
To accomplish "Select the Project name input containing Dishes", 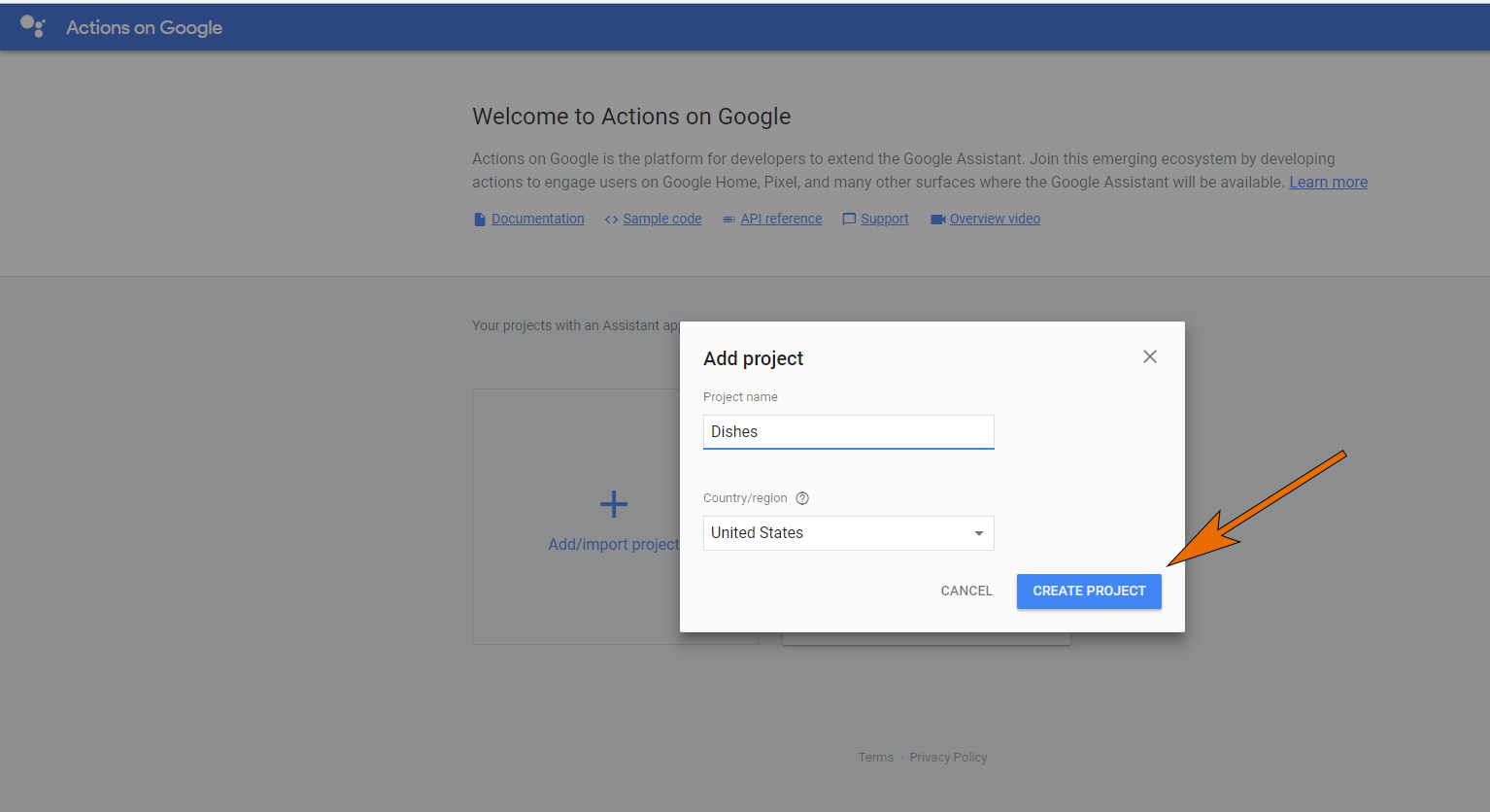I will point(847,431).
